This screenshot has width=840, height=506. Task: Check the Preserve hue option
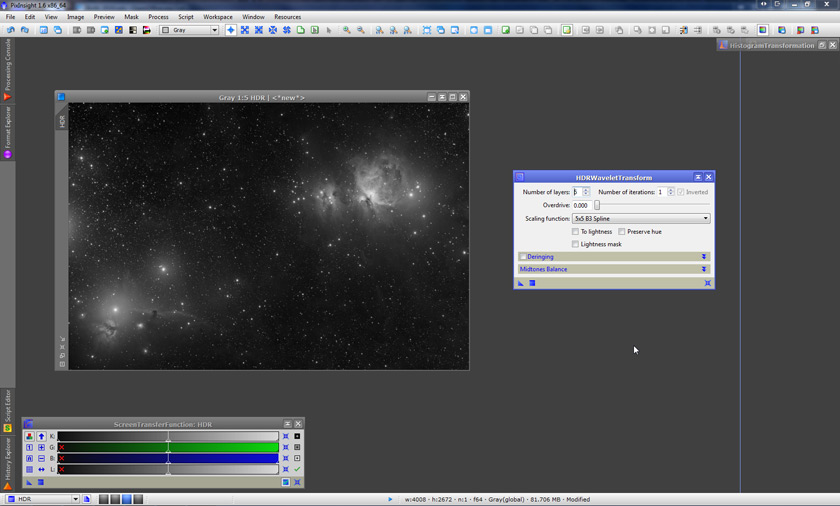click(622, 232)
